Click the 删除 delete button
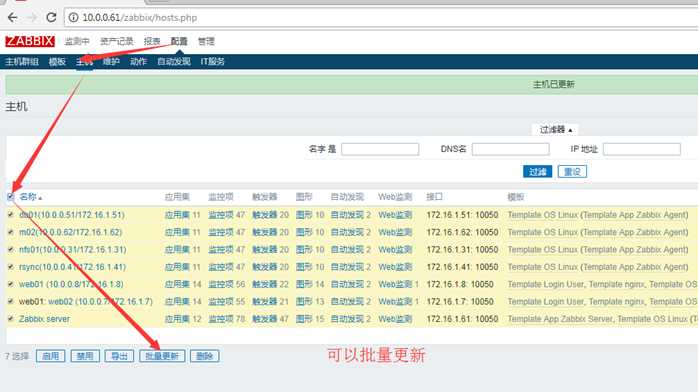The height and width of the screenshot is (392, 698). point(205,356)
